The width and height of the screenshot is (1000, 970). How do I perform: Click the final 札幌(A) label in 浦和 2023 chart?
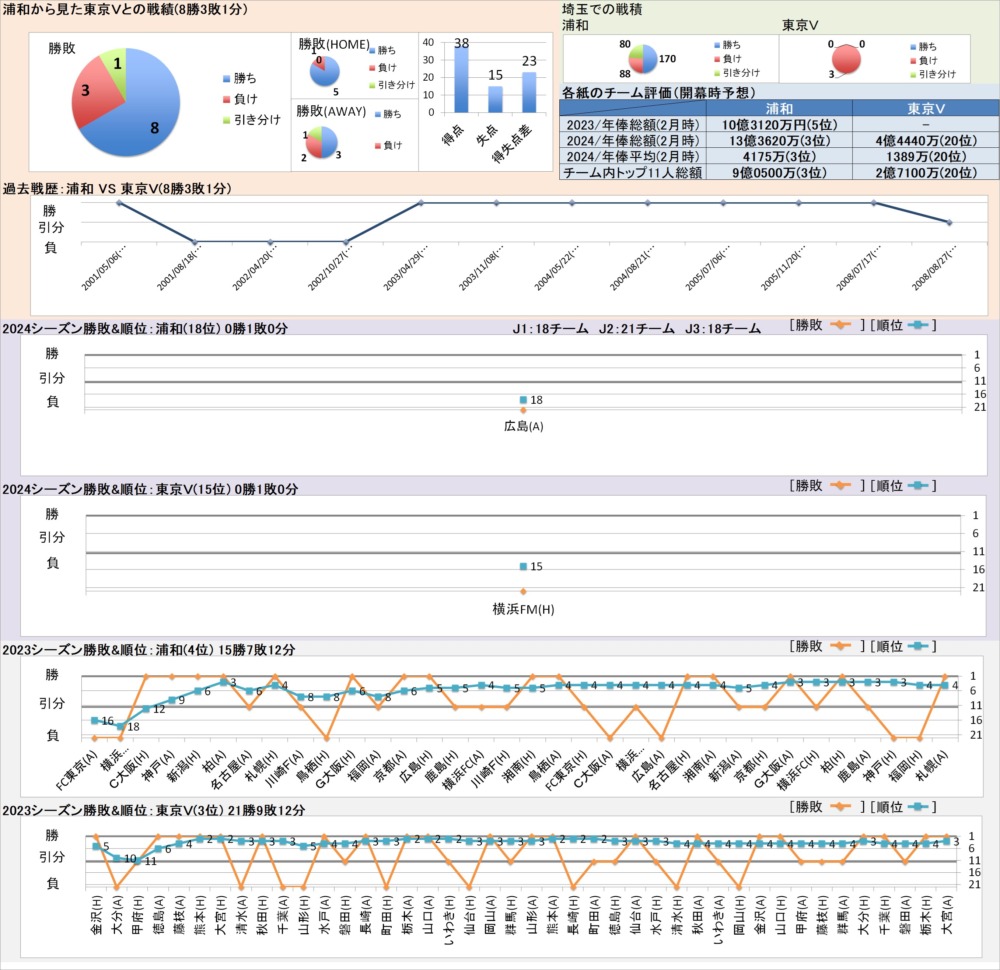(x=931, y=766)
